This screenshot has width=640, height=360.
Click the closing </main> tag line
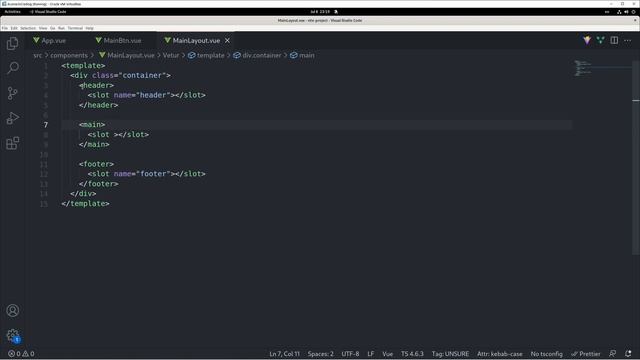click(94, 144)
